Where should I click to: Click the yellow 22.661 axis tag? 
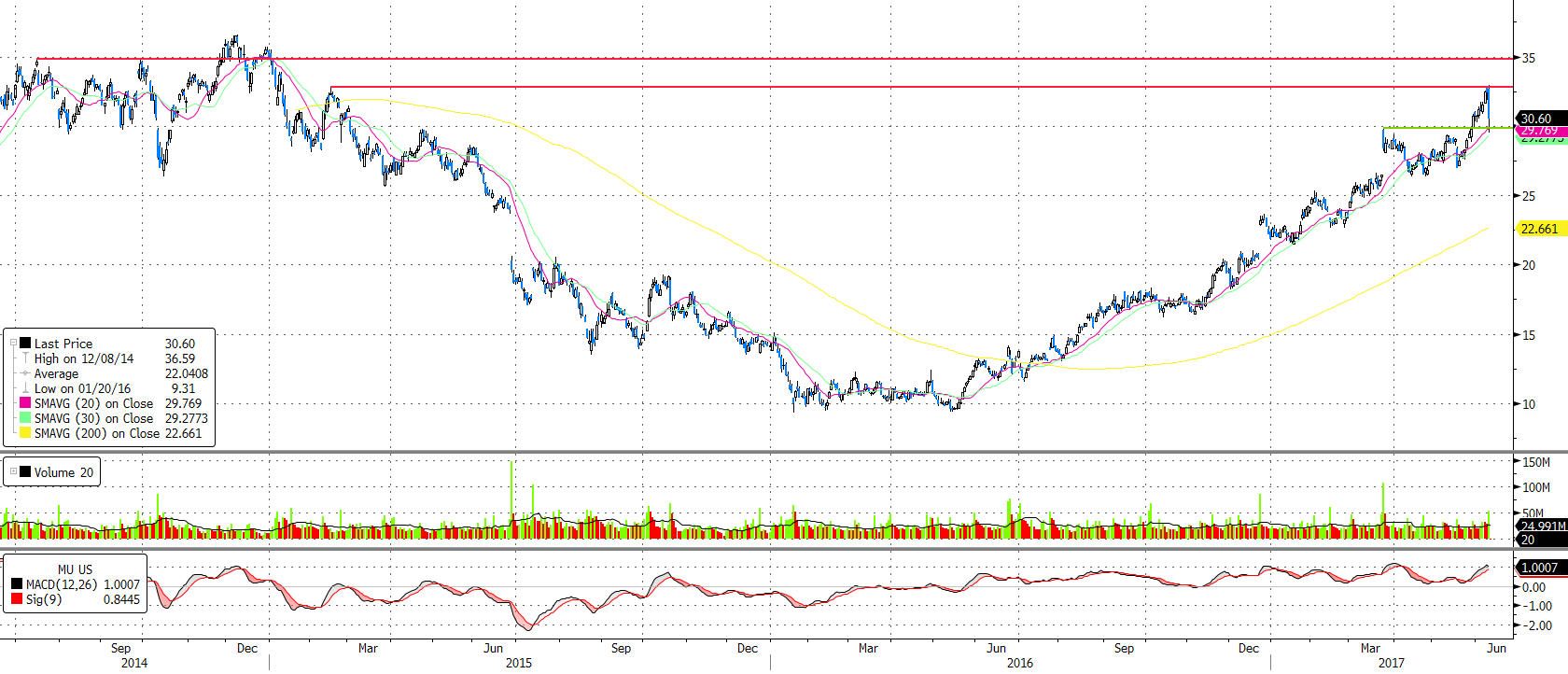click(1541, 229)
